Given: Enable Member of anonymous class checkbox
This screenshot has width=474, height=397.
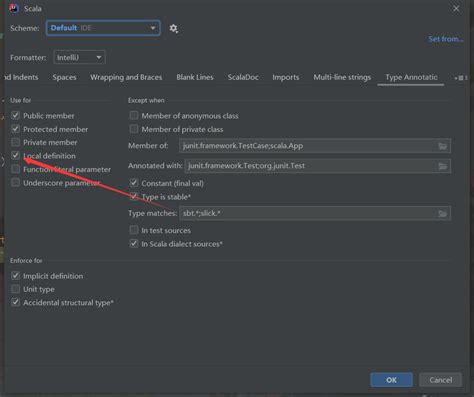Looking at the screenshot, I should [x=134, y=115].
